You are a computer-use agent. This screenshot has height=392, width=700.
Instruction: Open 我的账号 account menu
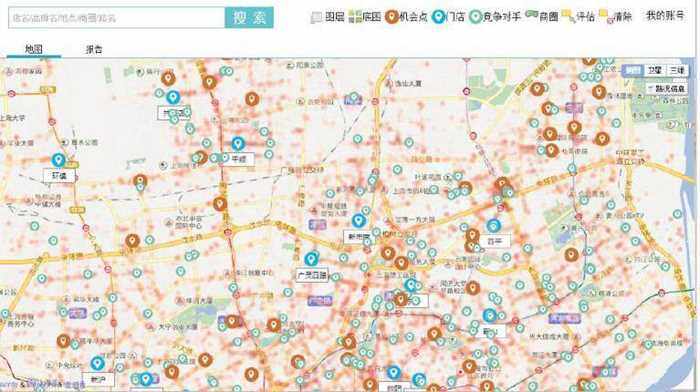point(665,16)
